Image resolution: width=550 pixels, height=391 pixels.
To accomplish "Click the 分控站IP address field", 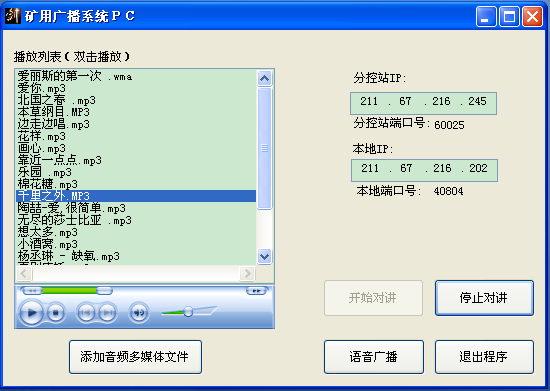I will point(423,103).
